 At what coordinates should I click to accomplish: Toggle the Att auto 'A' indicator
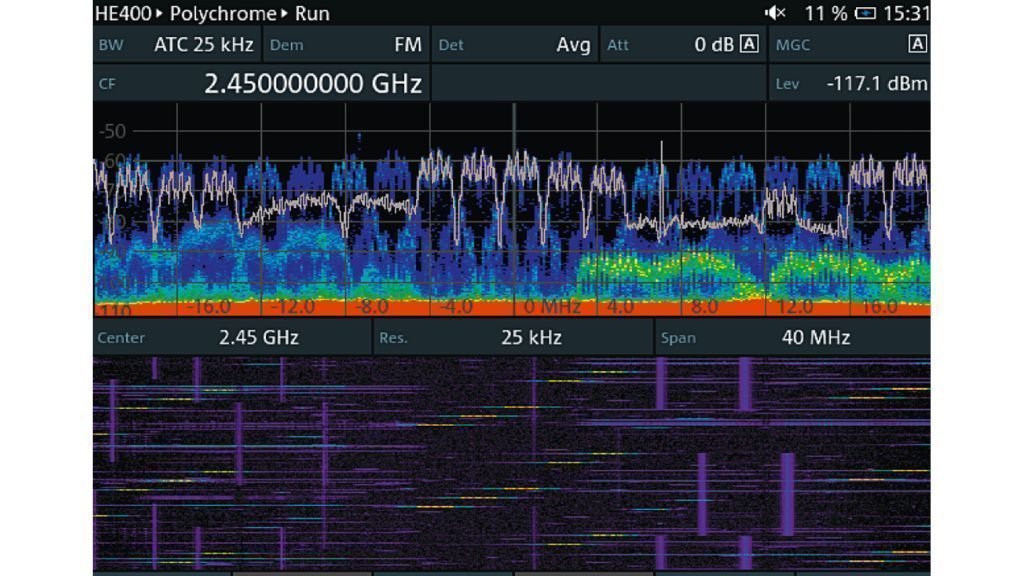click(749, 44)
